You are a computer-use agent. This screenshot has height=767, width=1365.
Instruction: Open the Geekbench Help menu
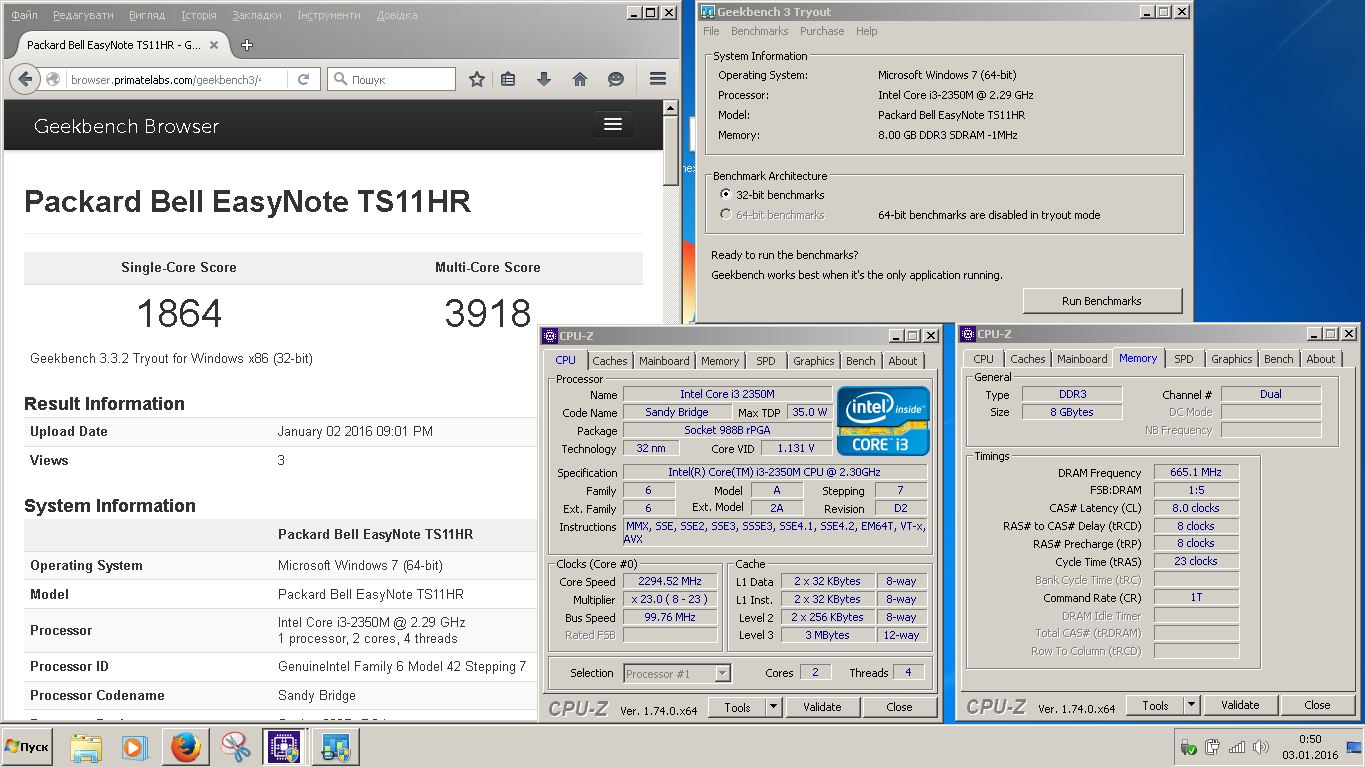click(866, 31)
